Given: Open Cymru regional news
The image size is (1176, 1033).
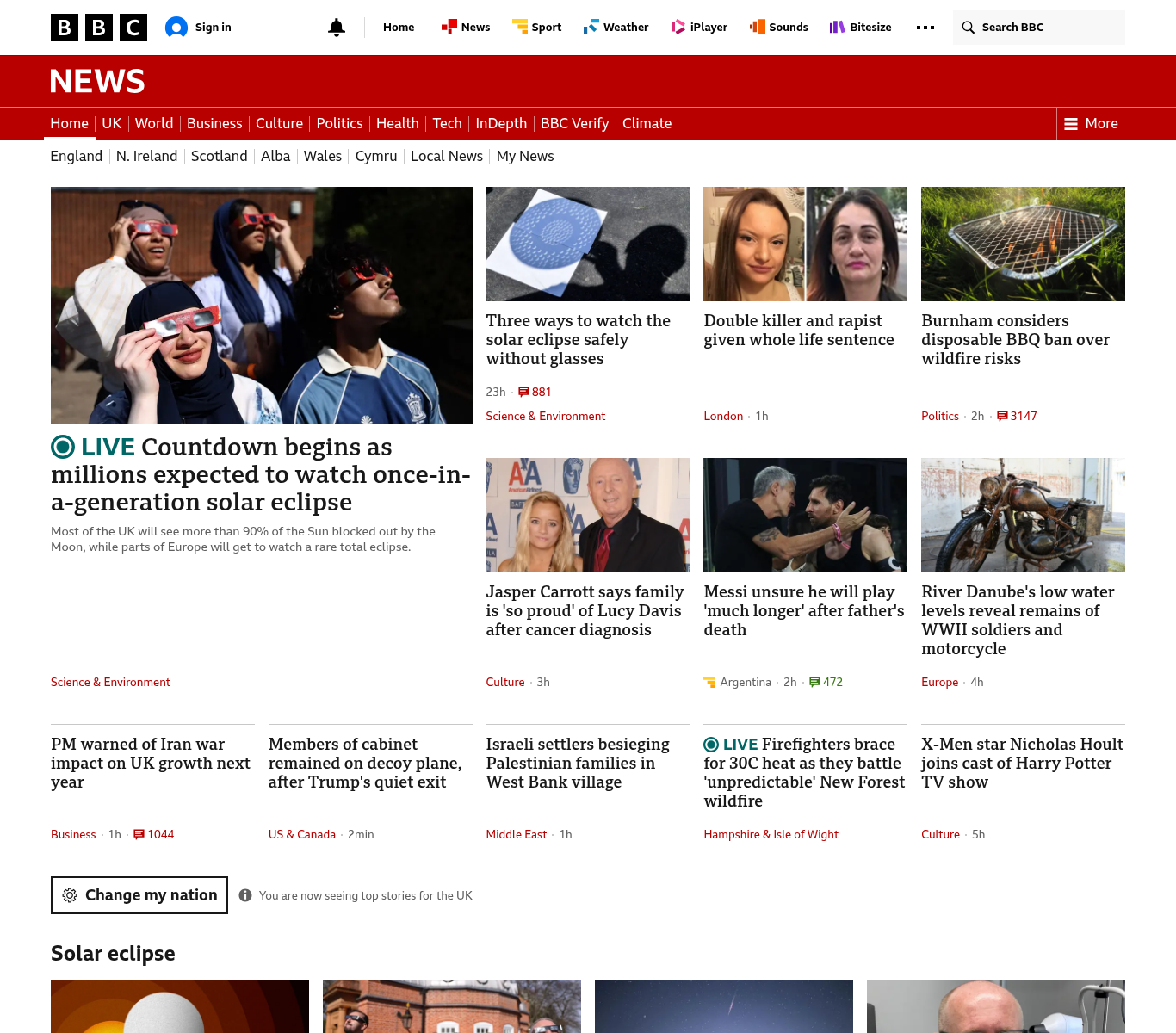Looking at the screenshot, I should [376, 156].
